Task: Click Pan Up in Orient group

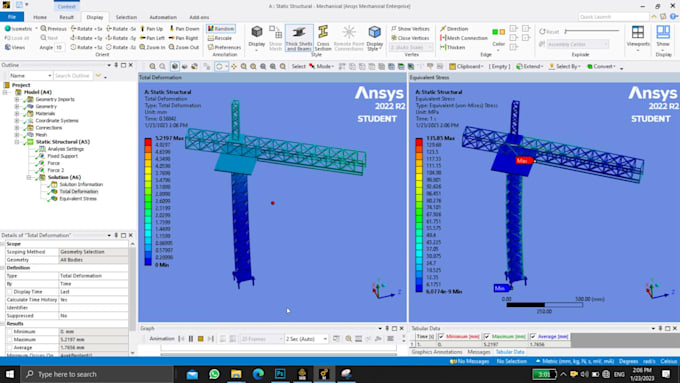Action: (x=151, y=29)
